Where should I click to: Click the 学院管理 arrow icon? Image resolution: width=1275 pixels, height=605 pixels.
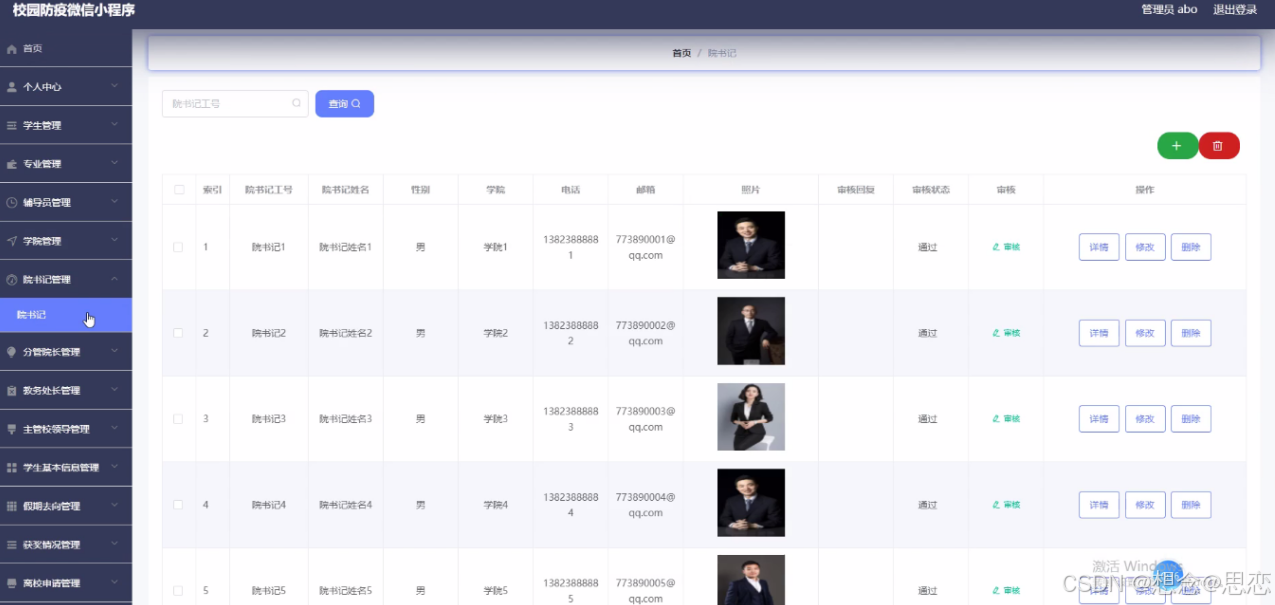[x=12, y=241]
